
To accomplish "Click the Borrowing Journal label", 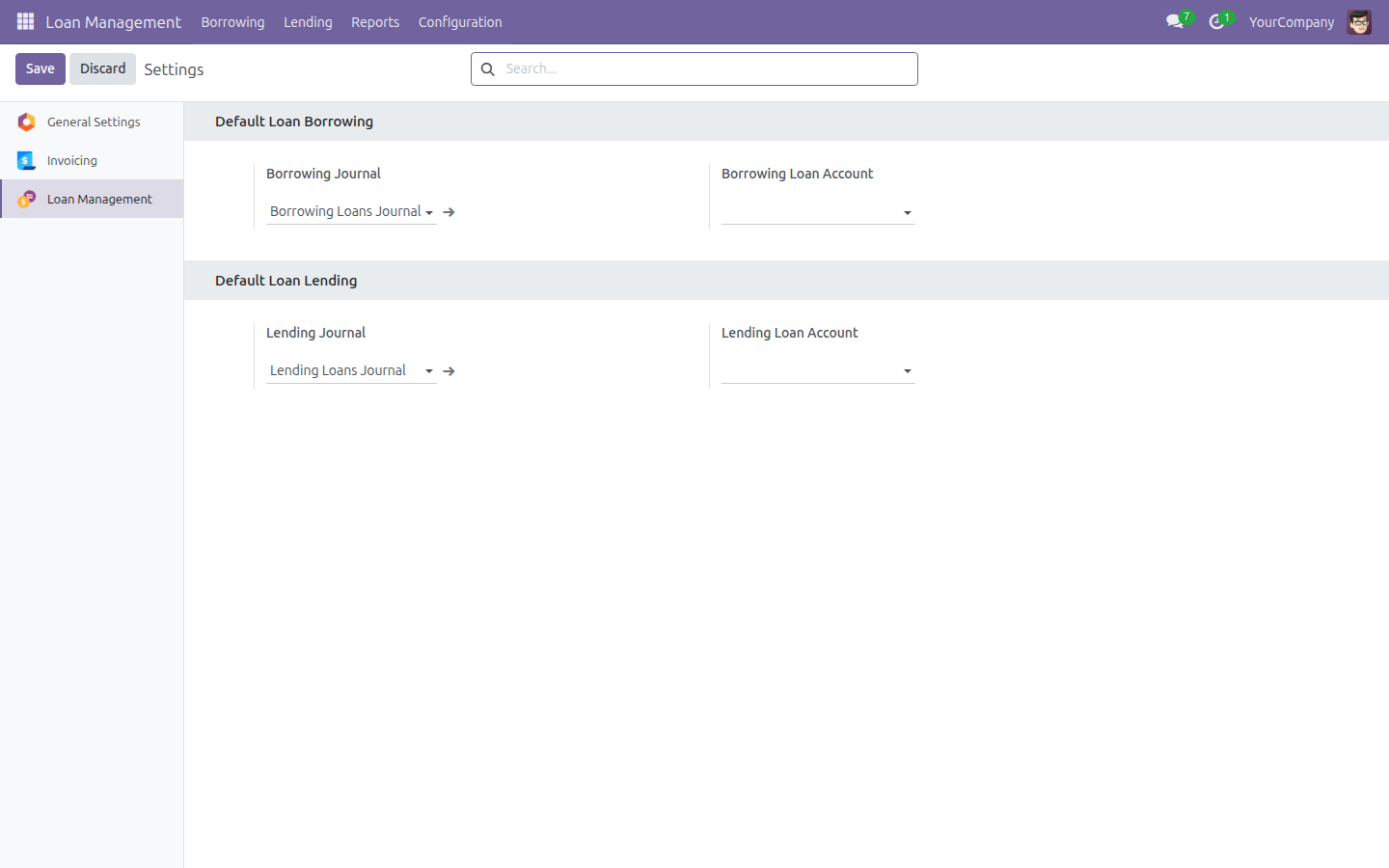I will click(323, 174).
